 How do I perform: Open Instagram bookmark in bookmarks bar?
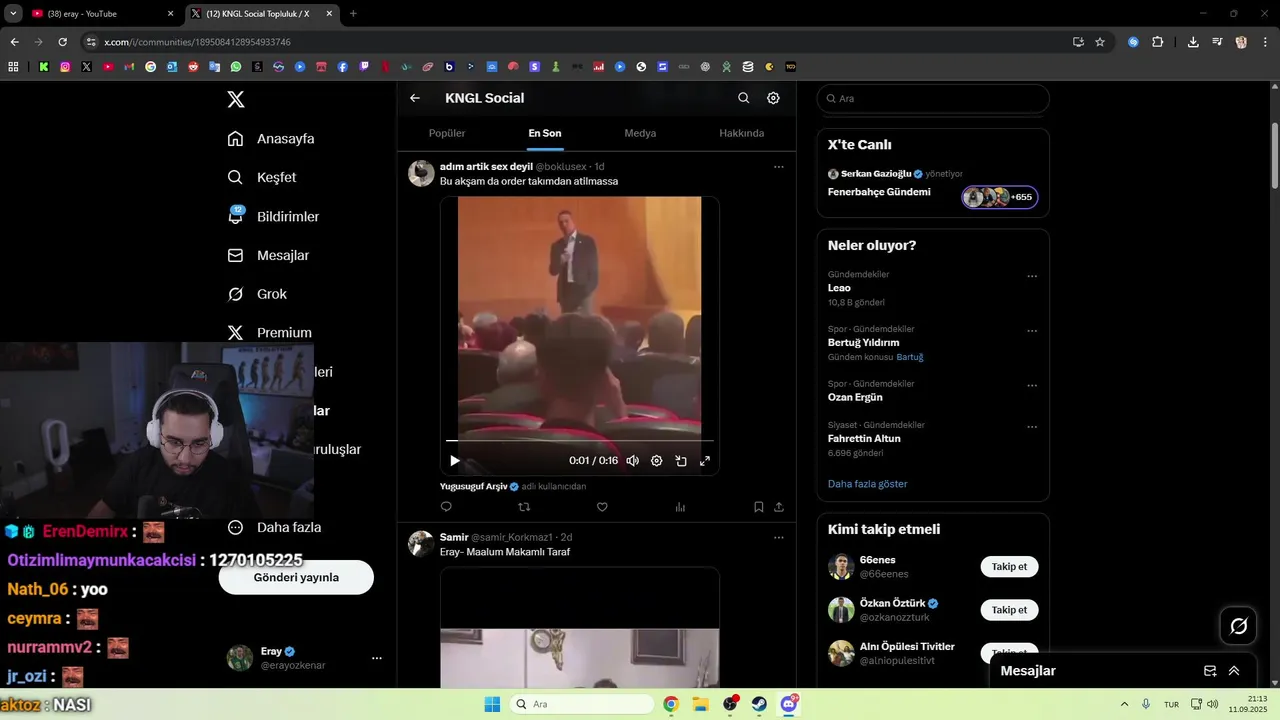[65, 67]
